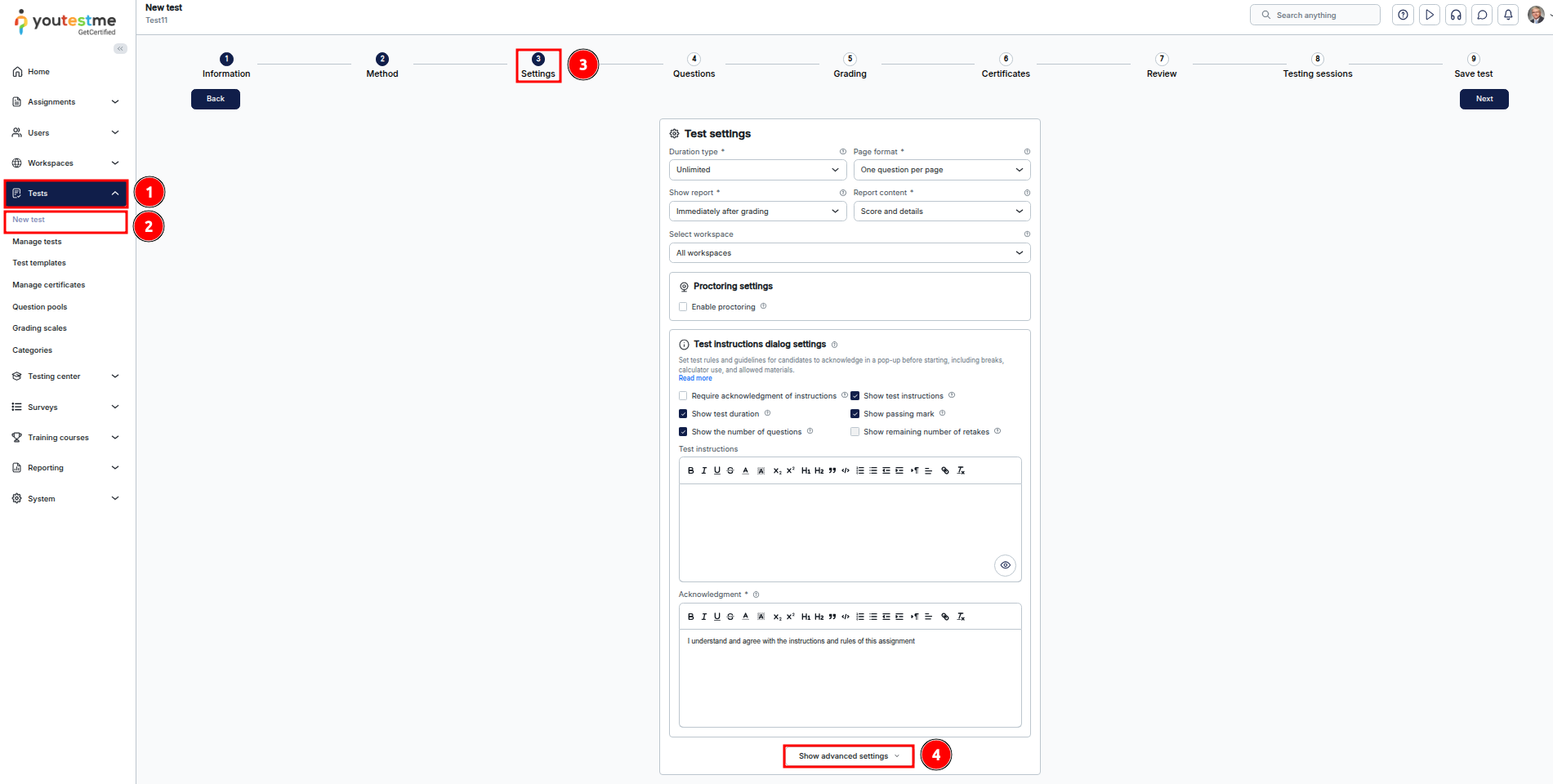
Task: Open the notifications bell icon
Action: (x=1508, y=15)
